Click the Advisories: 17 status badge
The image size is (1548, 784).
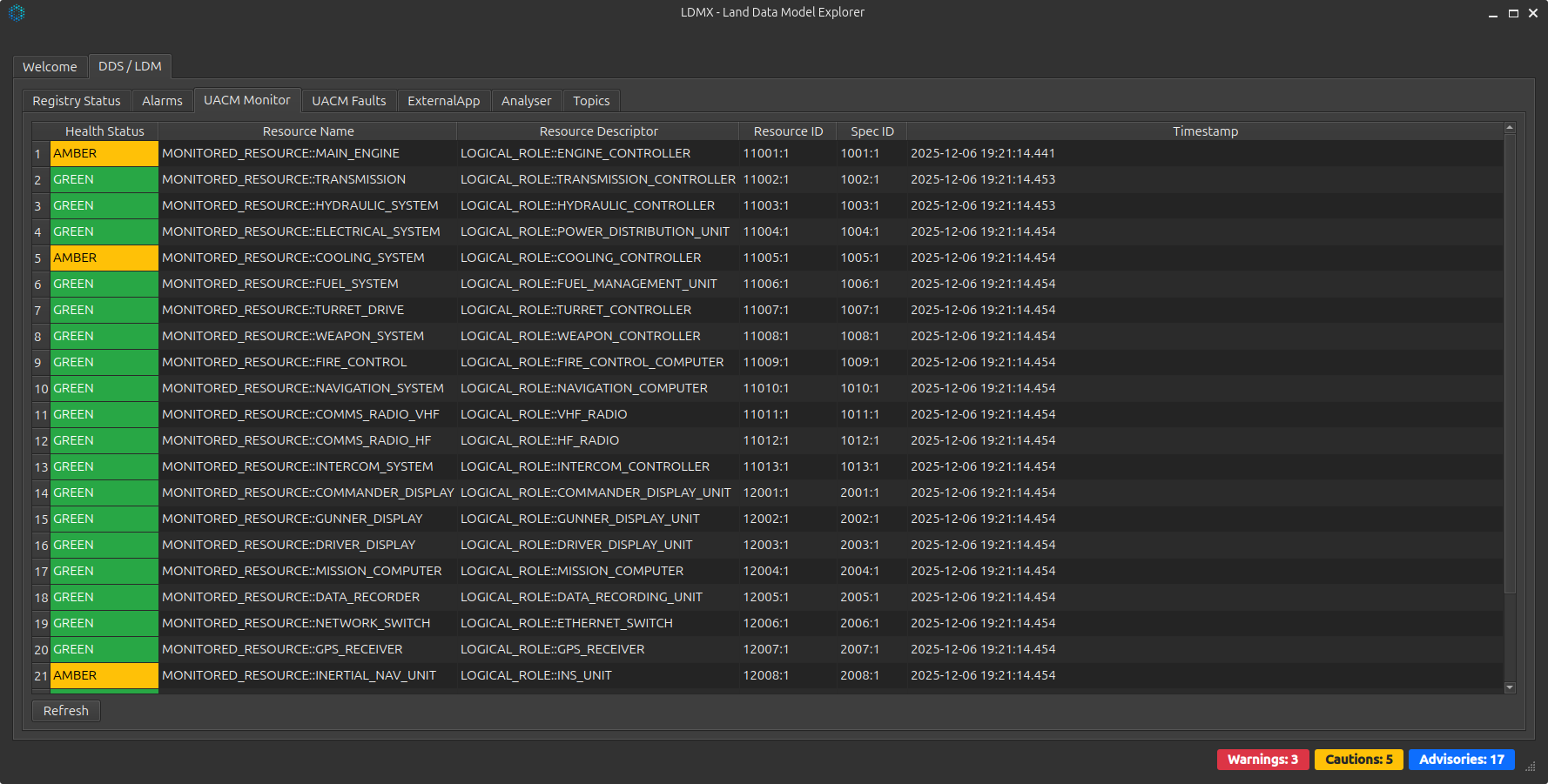click(1461, 759)
